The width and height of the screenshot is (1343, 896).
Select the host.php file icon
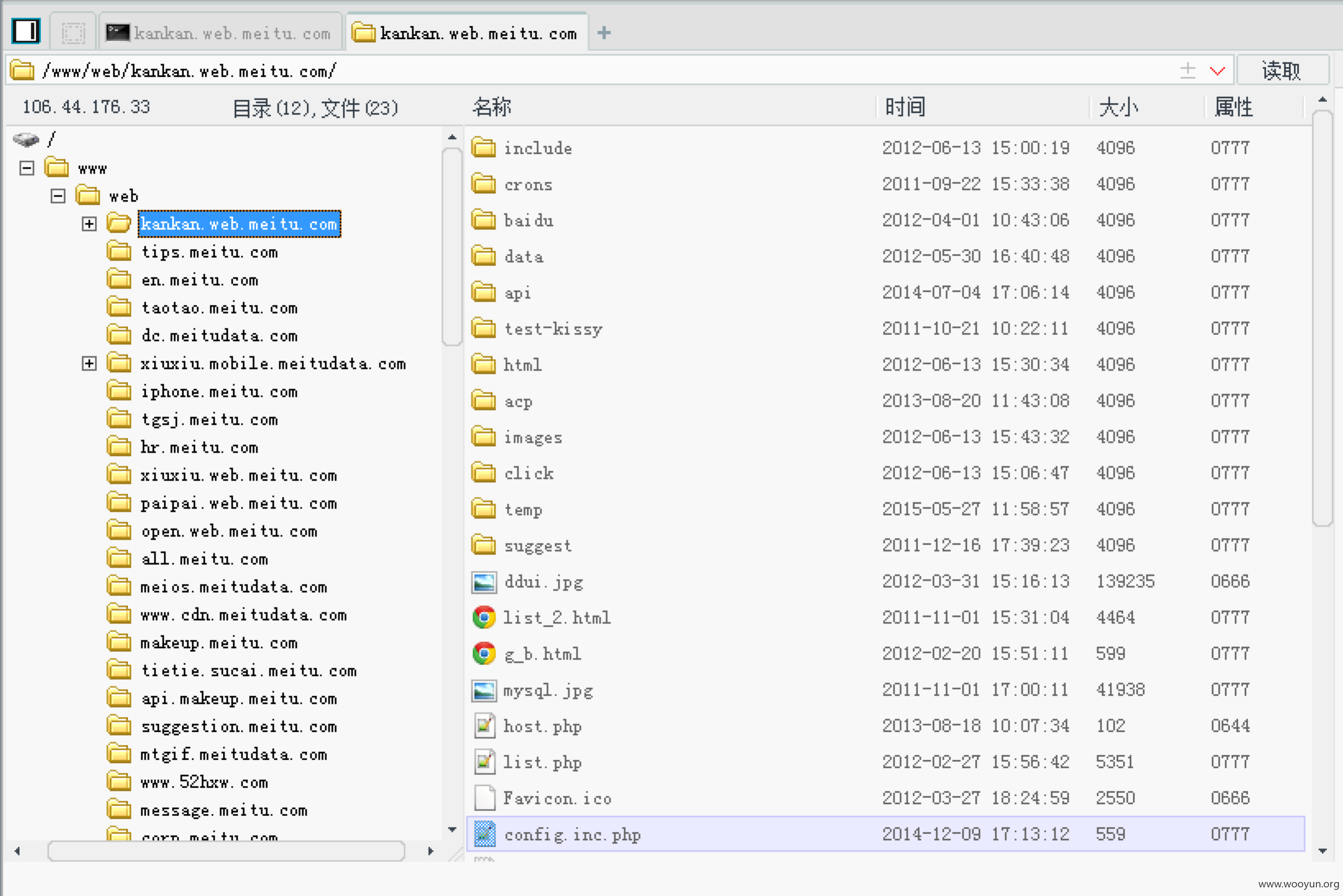[484, 726]
